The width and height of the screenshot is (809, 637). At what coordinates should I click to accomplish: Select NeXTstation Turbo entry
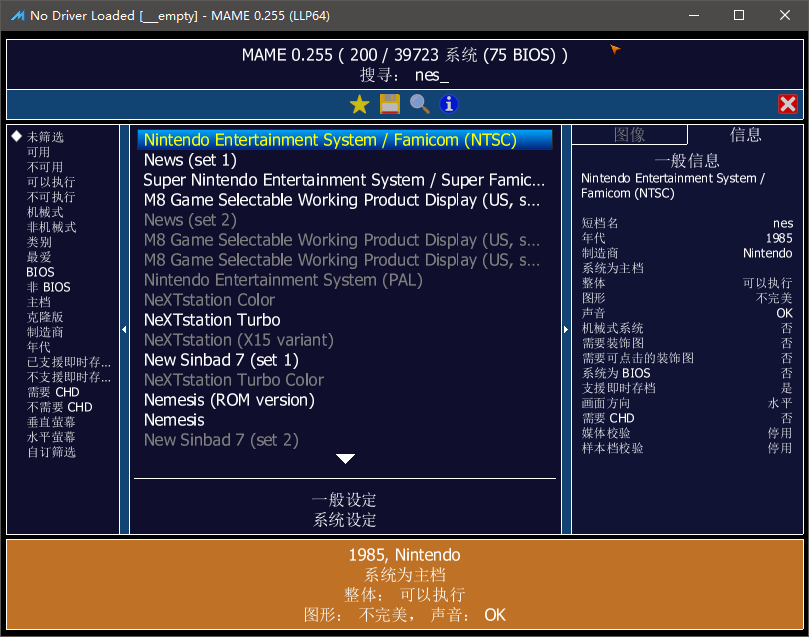(345, 320)
